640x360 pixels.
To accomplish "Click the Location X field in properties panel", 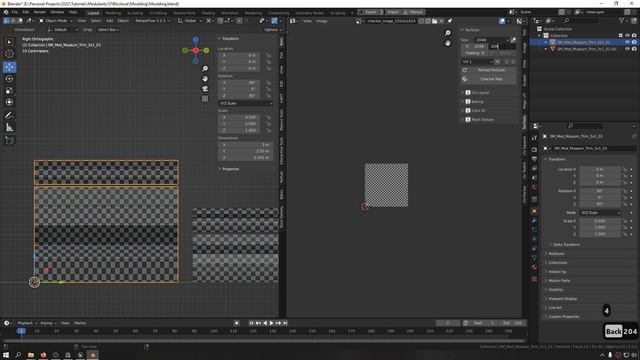I will 600,169.
